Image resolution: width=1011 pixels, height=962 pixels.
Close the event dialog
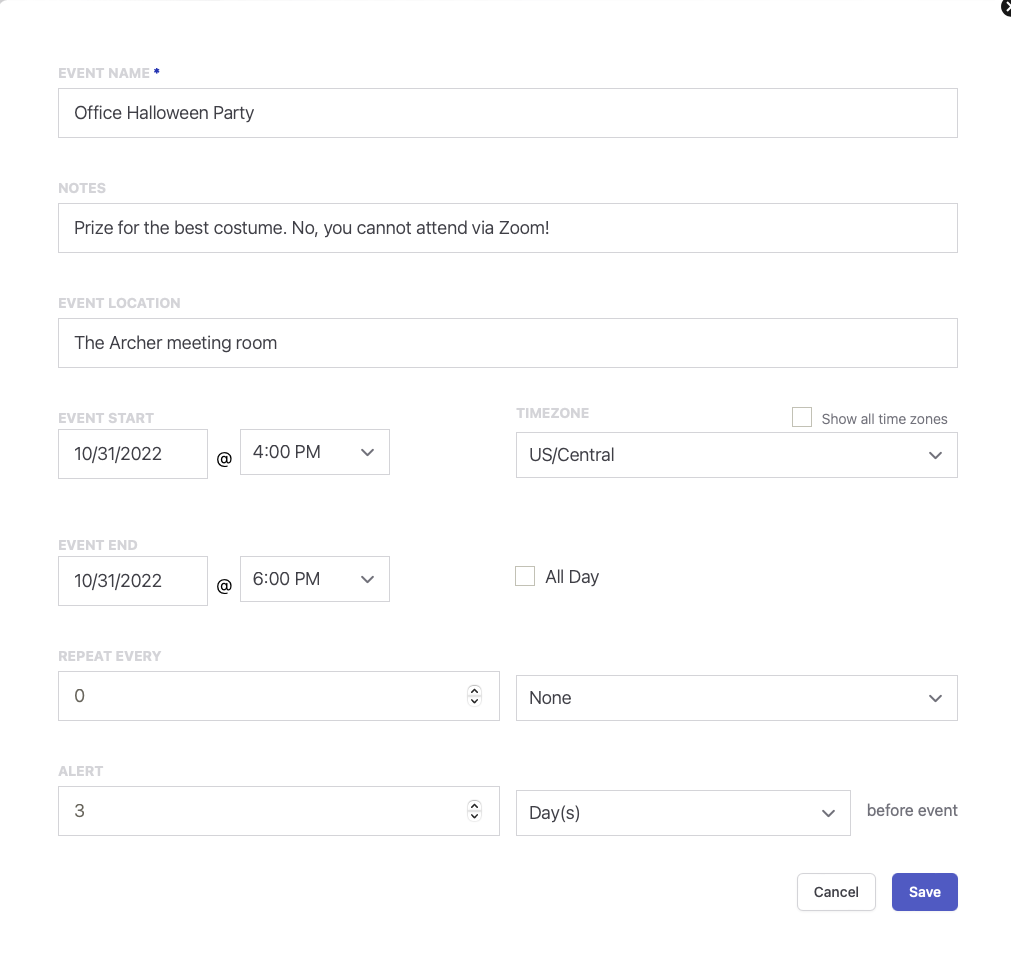point(1005,8)
